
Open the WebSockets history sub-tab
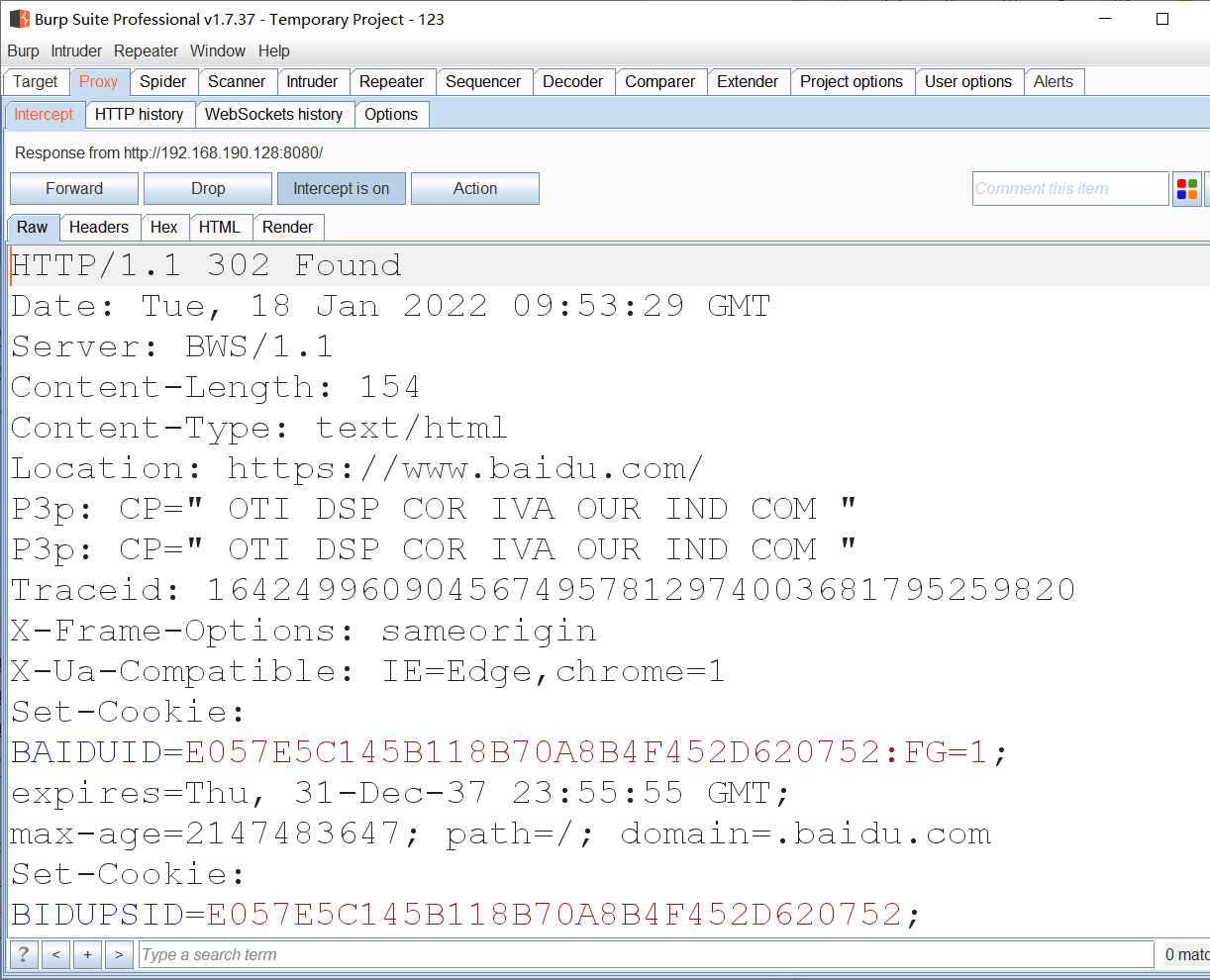[x=274, y=115]
